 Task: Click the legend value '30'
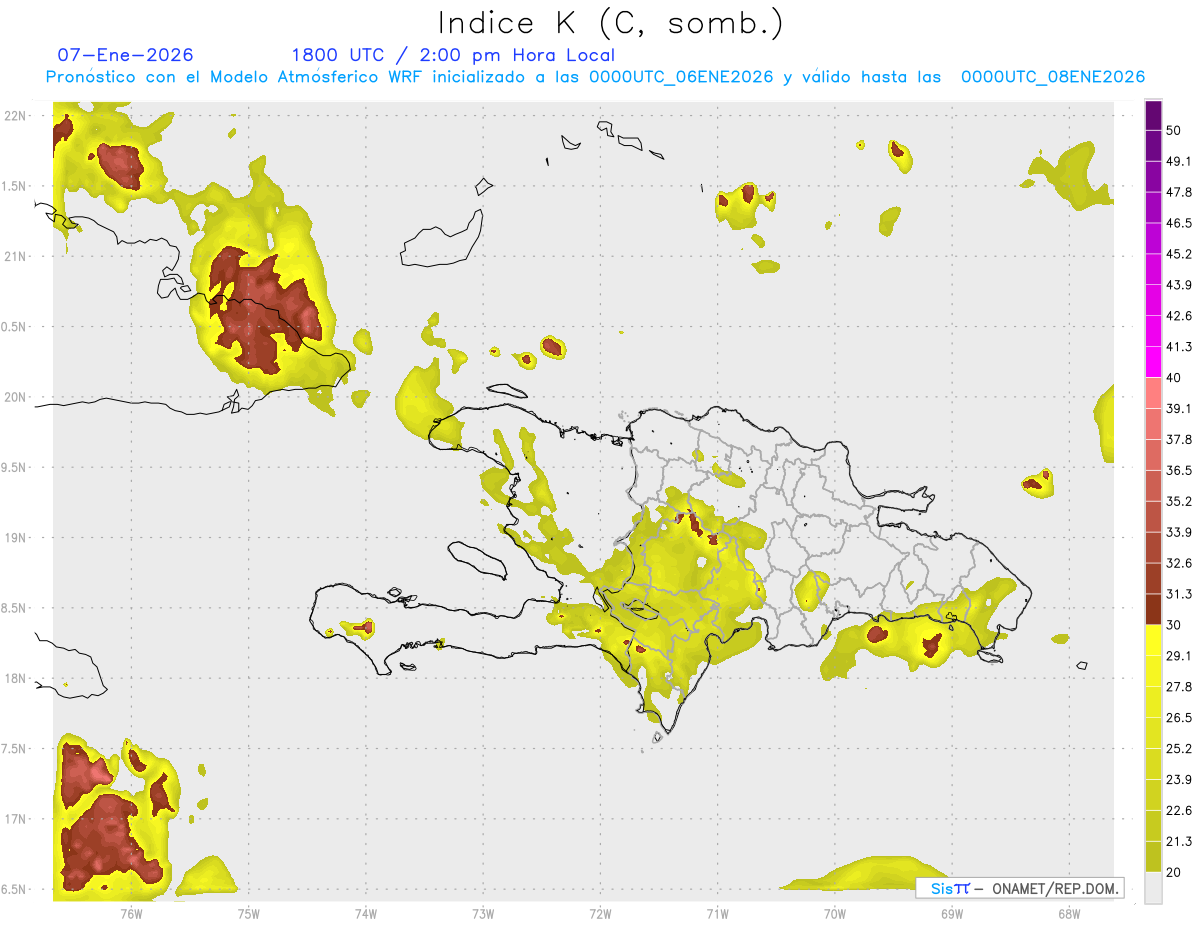pos(1174,625)
